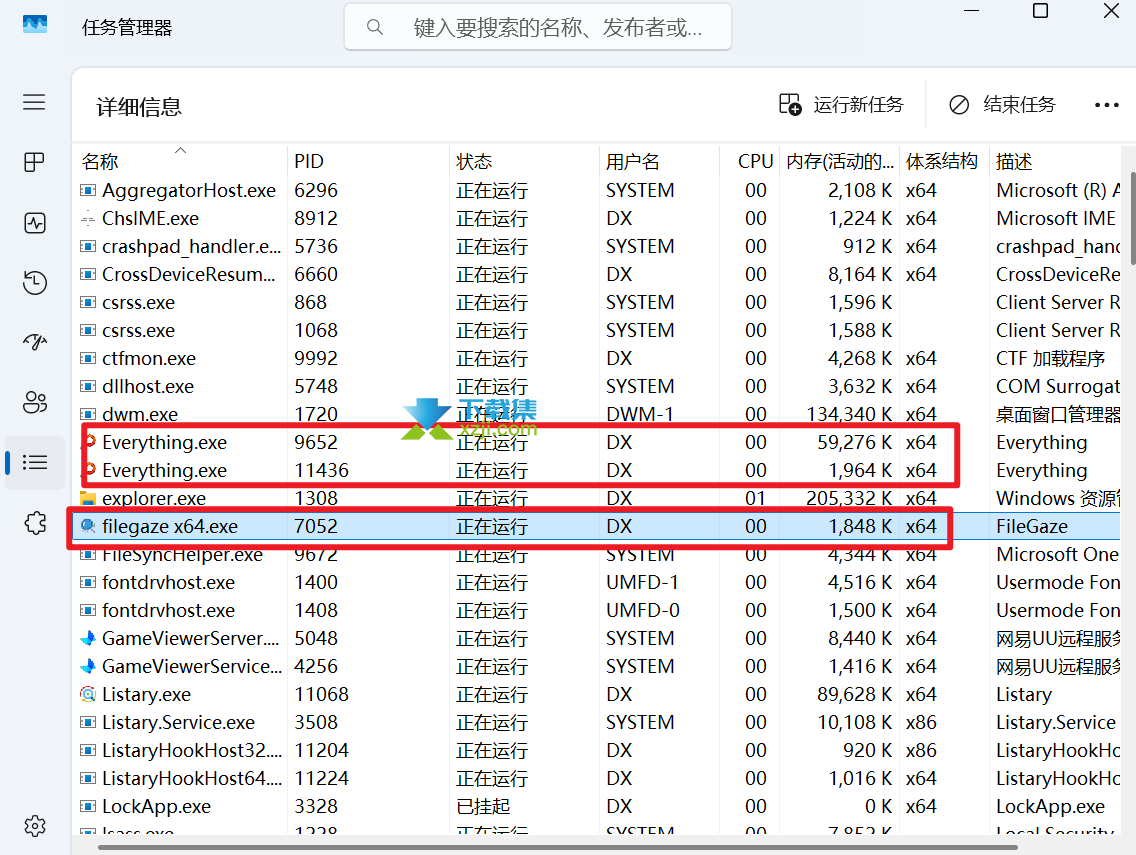
Task: Click the GameViewerService process icon
Action: coord(88,666)
